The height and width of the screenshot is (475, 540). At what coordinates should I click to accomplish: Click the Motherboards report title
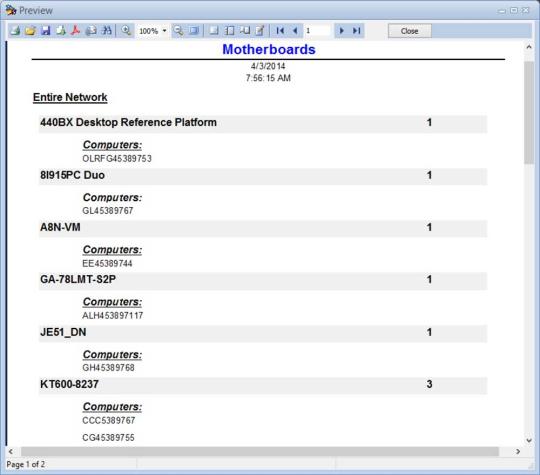269,49
